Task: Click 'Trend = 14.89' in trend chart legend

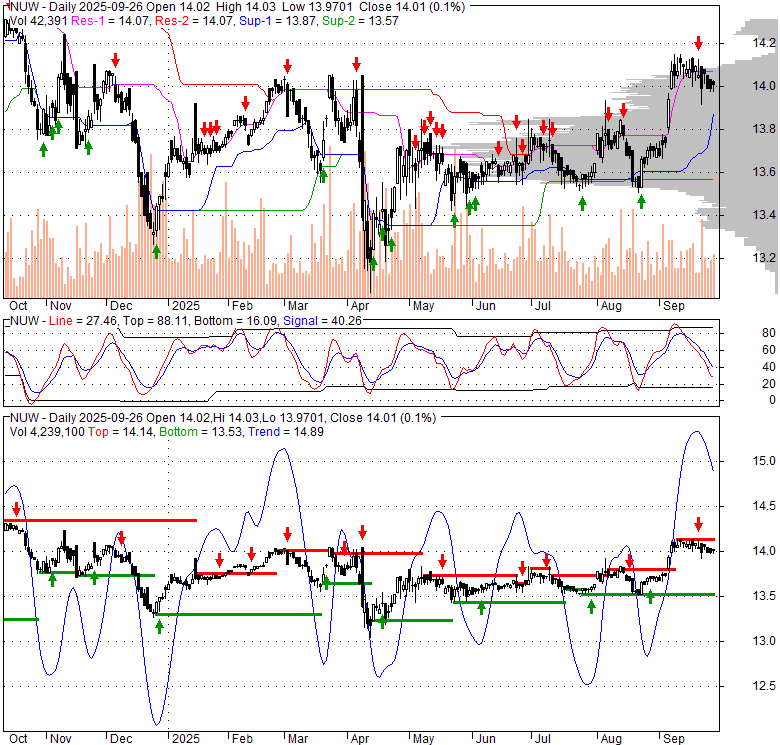Action: (x=286, y=432)
